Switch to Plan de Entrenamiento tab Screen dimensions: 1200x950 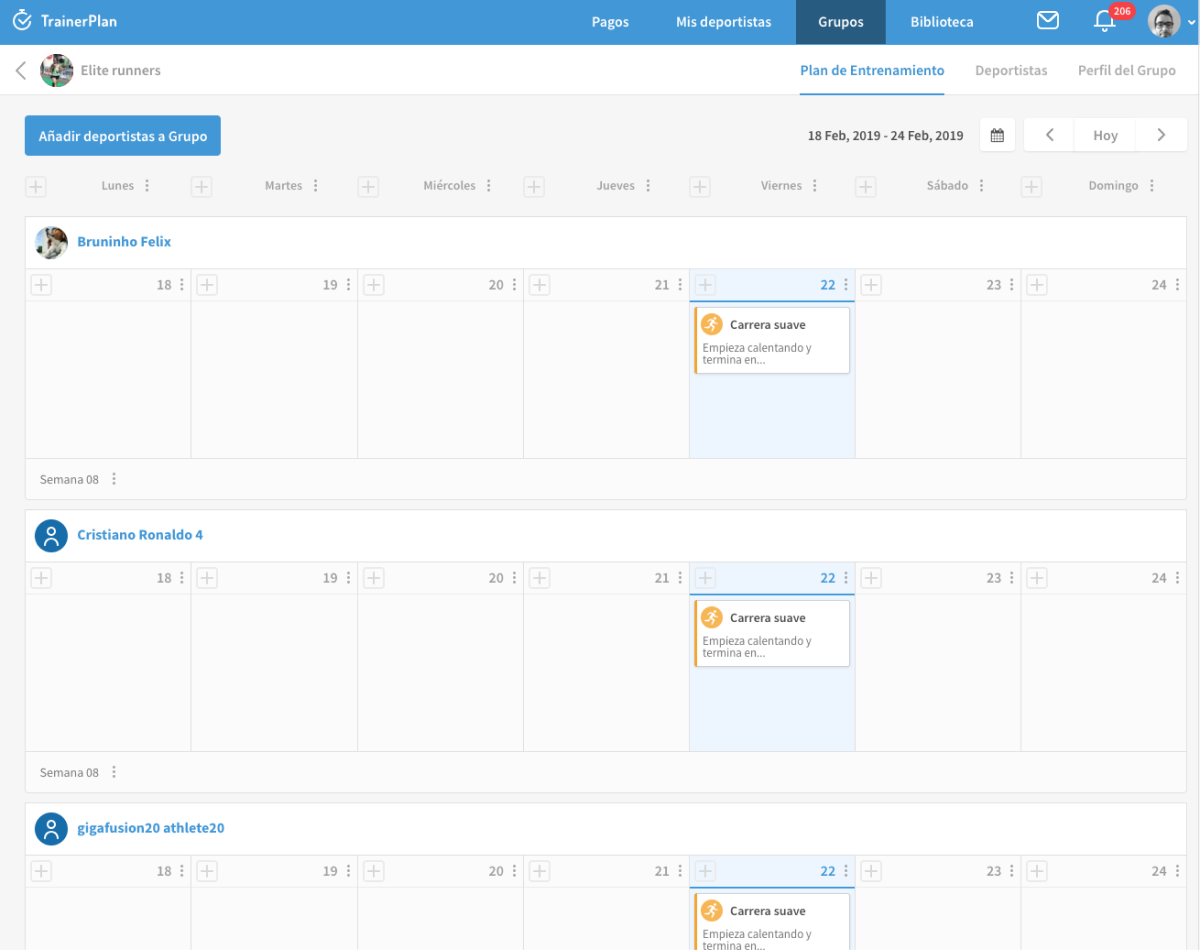coord(872,71)
